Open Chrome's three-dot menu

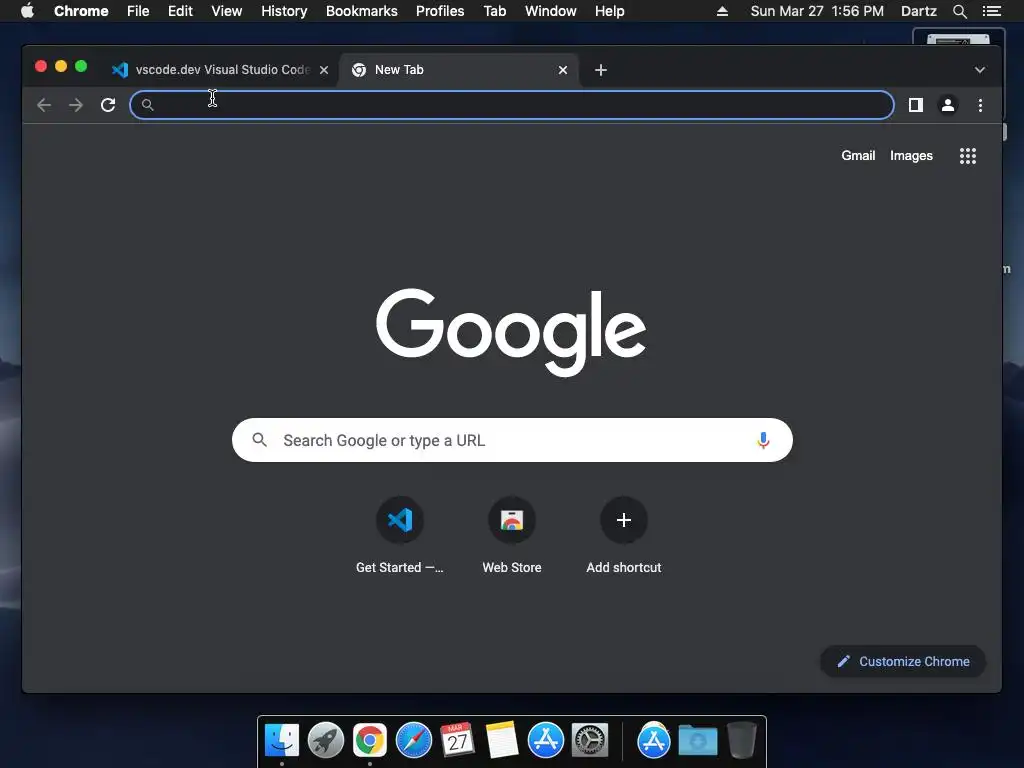pyautogui.click(x=980, y=105)
